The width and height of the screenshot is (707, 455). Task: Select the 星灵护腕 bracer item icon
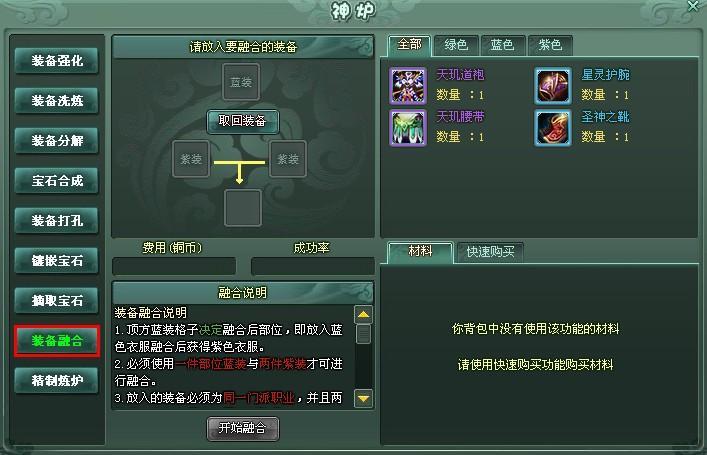click(x=553, y=86)
